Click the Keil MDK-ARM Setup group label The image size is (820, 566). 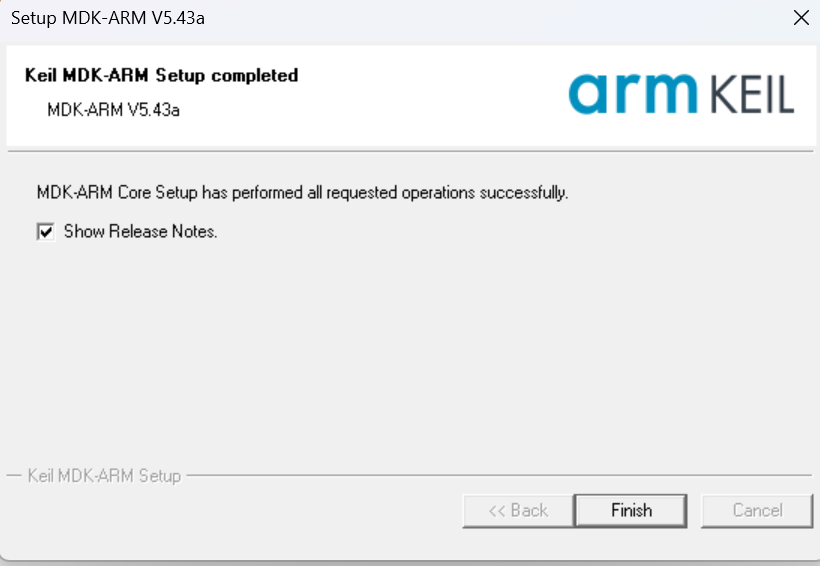tap(104, 476)
